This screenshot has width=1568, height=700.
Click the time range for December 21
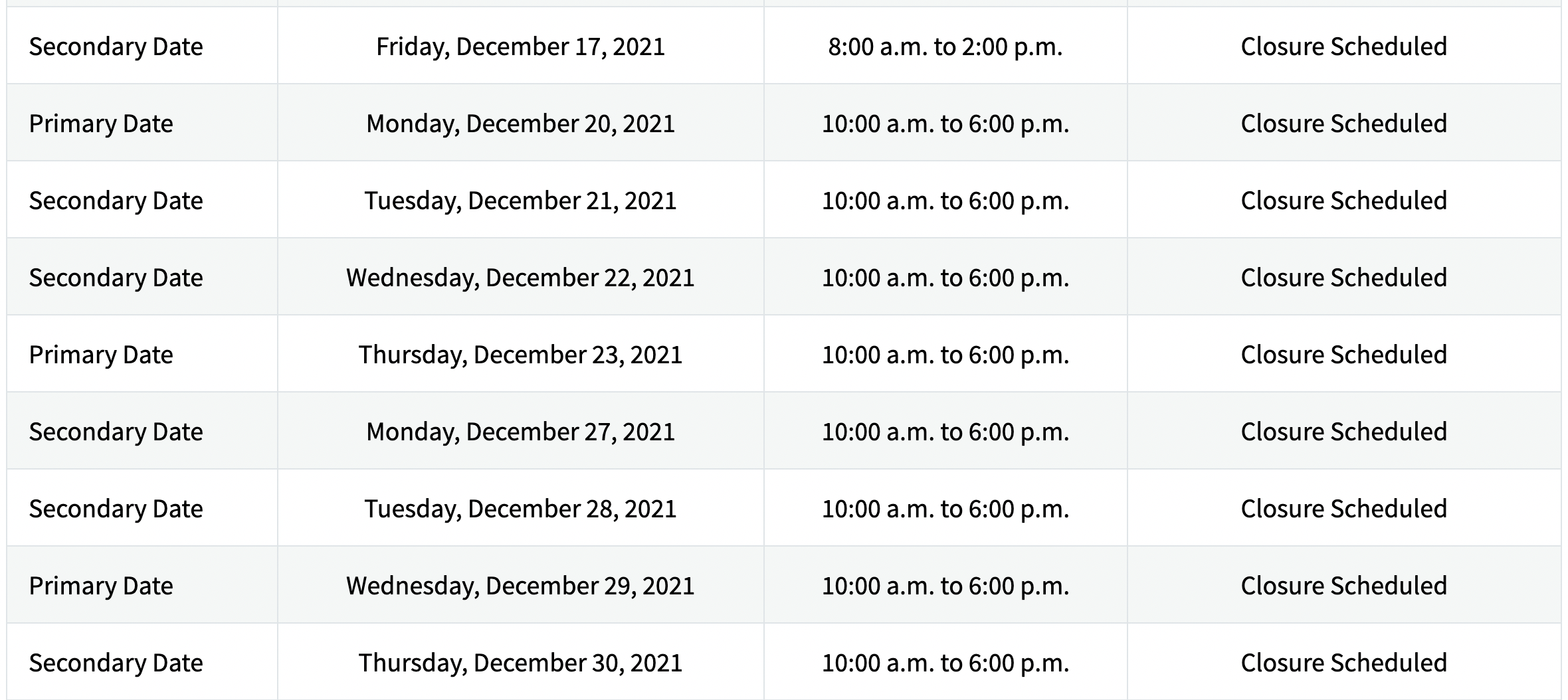(x=945, y=201)
